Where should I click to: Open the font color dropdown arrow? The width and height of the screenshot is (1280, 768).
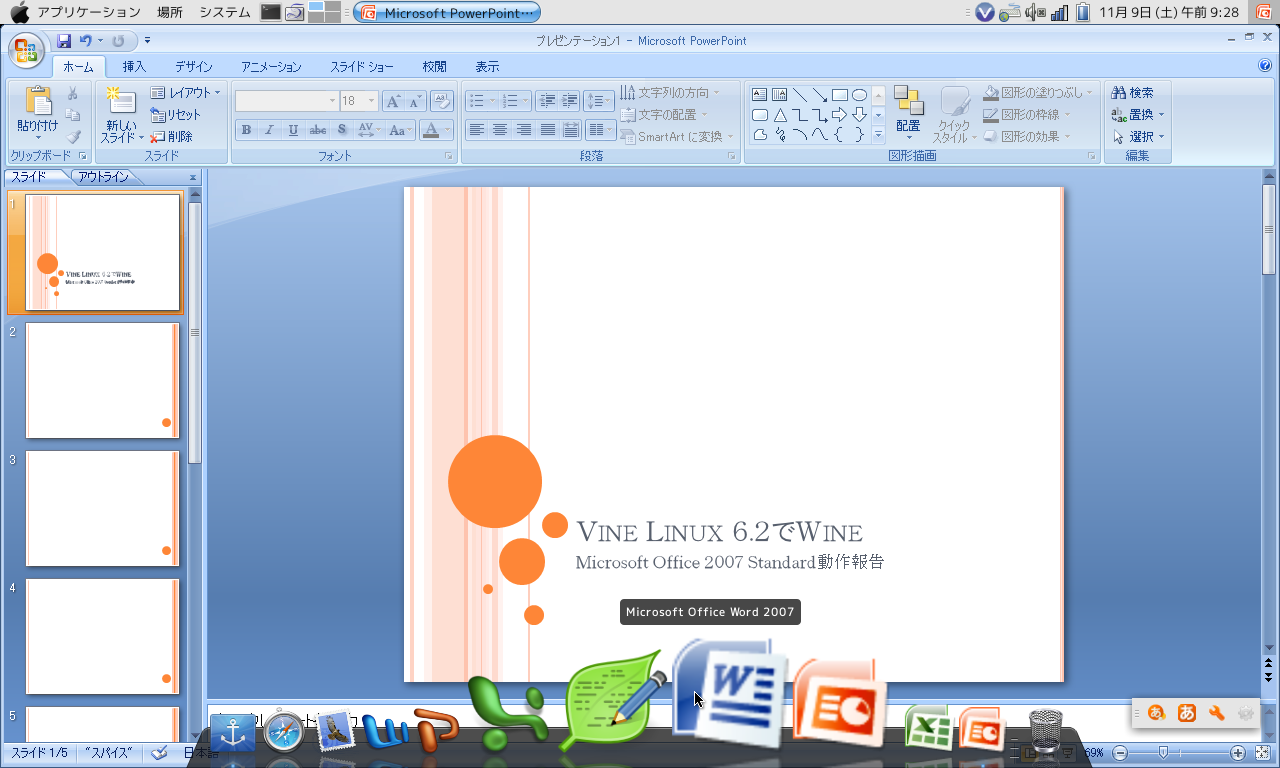(447, 130)
